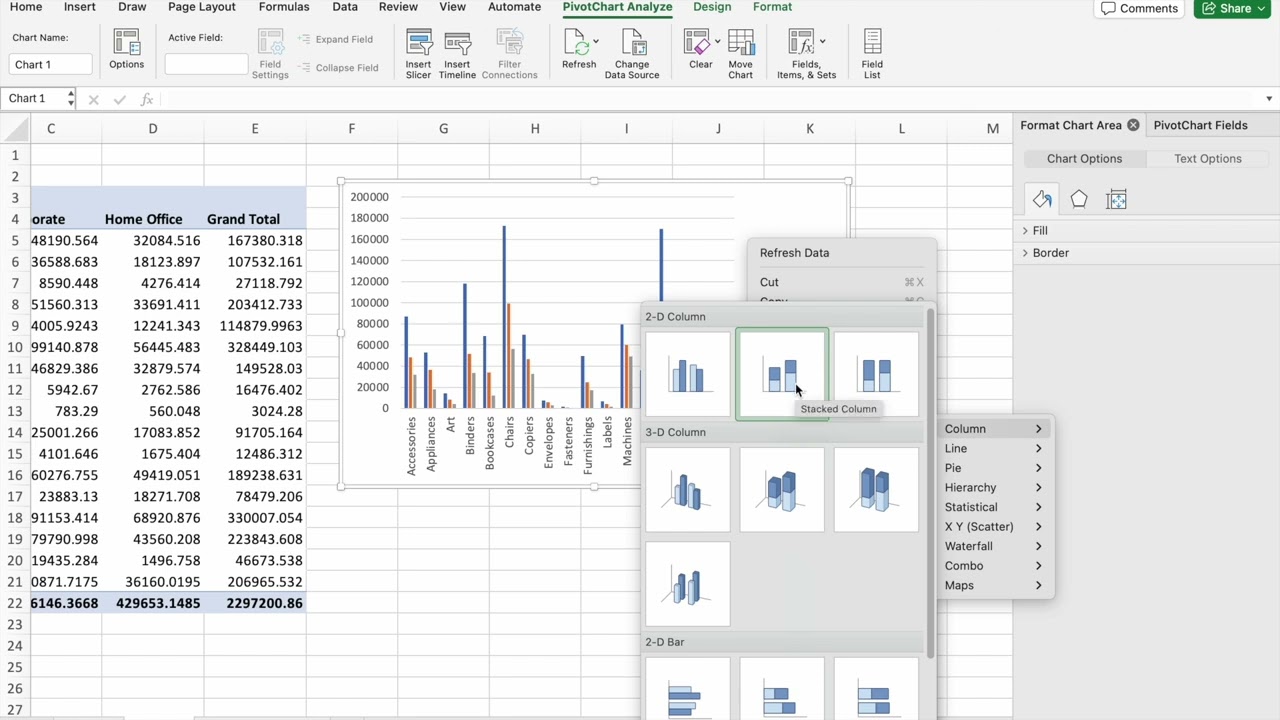Screen dimensions: 1280x720
Task: Click Expand Field button
Action: tap(335, 39)
